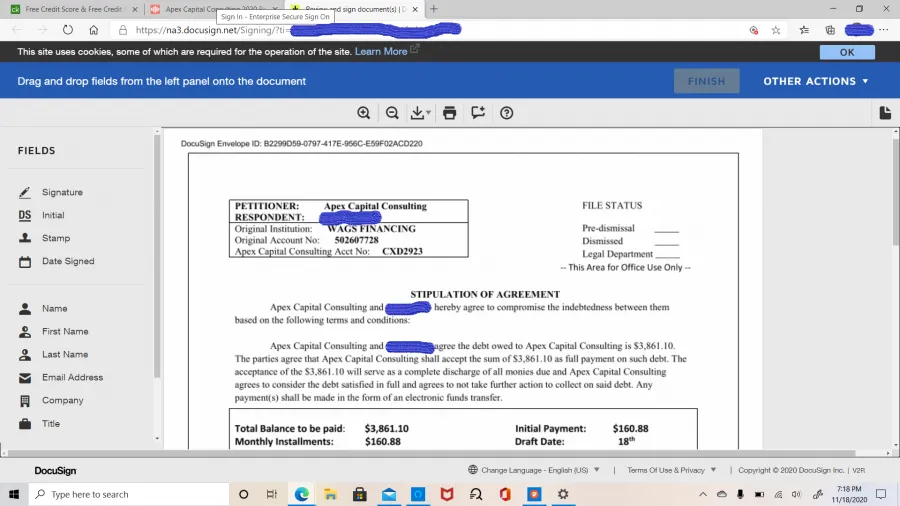
Task: Open the volume control in tray
Action: [x=796, y=494]
